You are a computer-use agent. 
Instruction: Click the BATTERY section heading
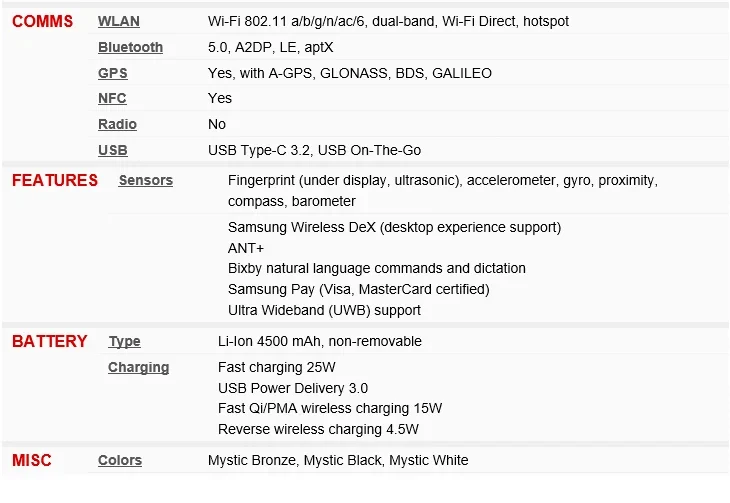(x=50, y=341)
